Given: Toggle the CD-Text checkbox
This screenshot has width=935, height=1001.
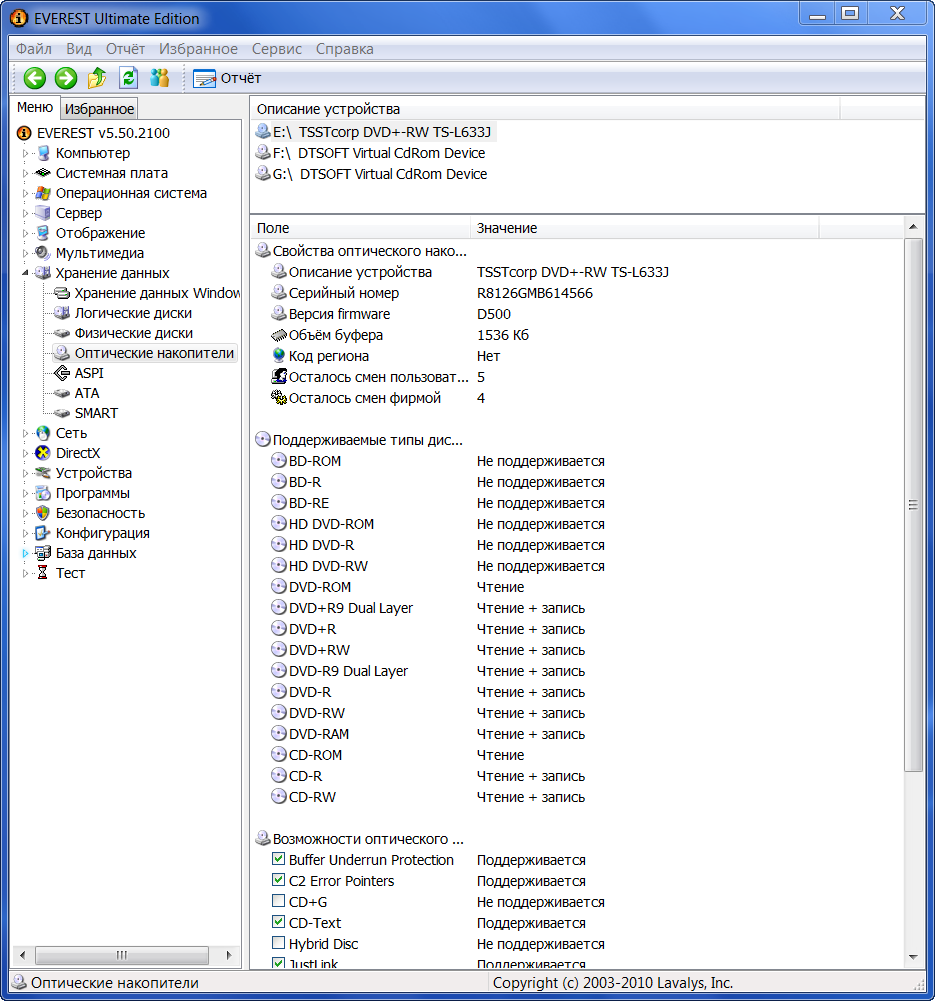Looking at the screenshot, I should [x=278, y=922].
